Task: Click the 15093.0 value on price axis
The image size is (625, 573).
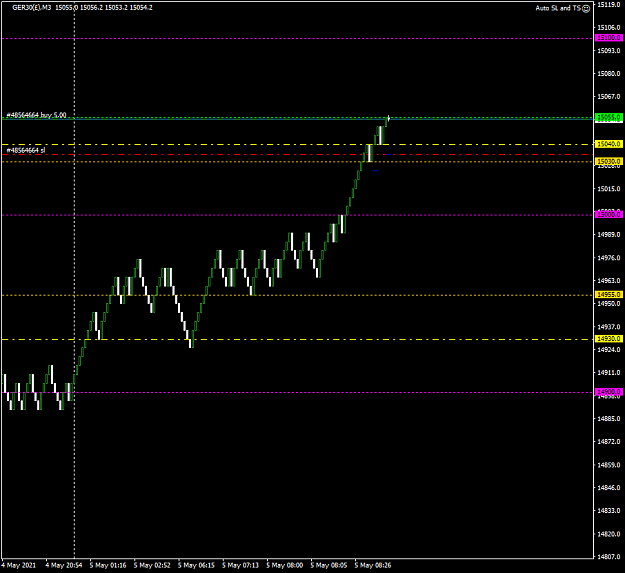Action: click(x=609, y=51)
